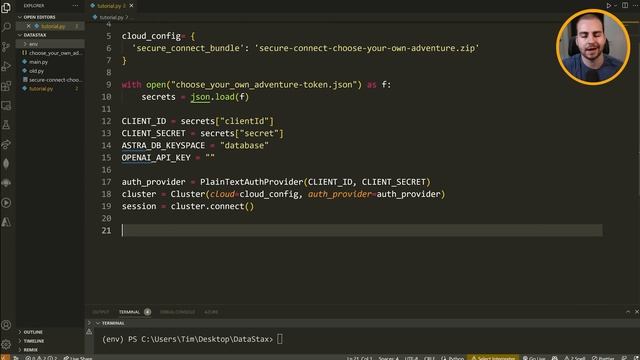Maximize the terminal panel size chevron
Image resolution: width=640 pixels, height=360 pixels.
tap(628, 312)
